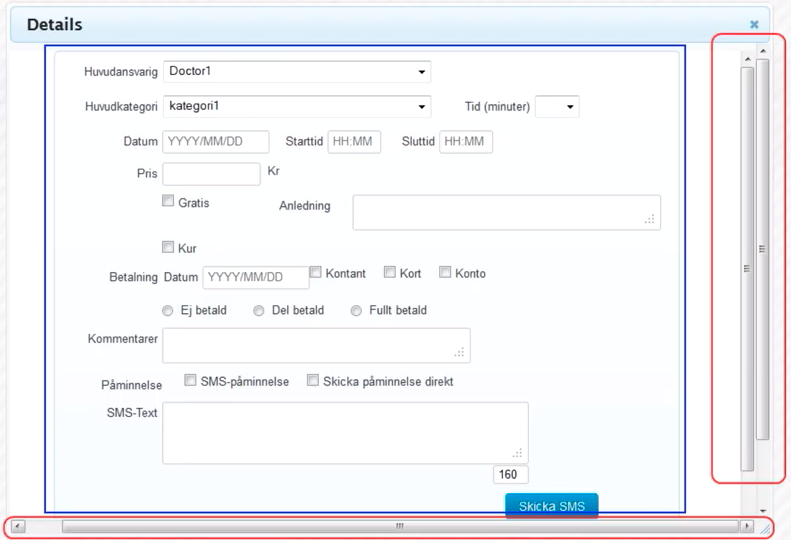The width and height of the screenshot is (791, 540).
Task: Open the Huvudansvarig dropdown showing Doctor1
Action: [x=296, y=72]
